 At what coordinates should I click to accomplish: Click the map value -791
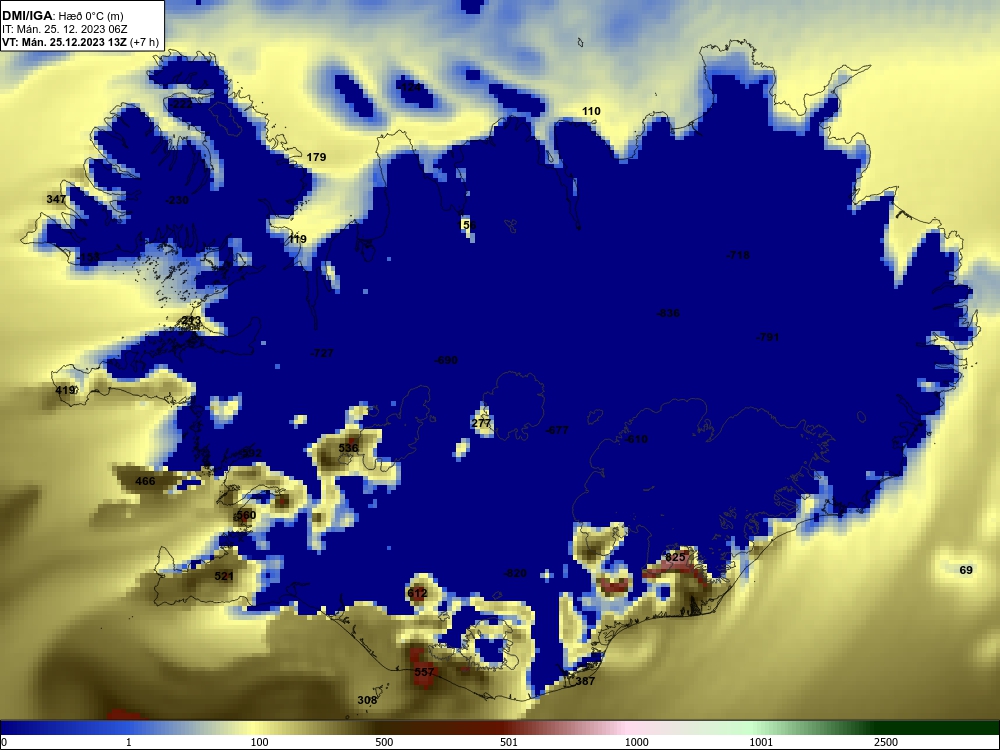coord(767,337)
